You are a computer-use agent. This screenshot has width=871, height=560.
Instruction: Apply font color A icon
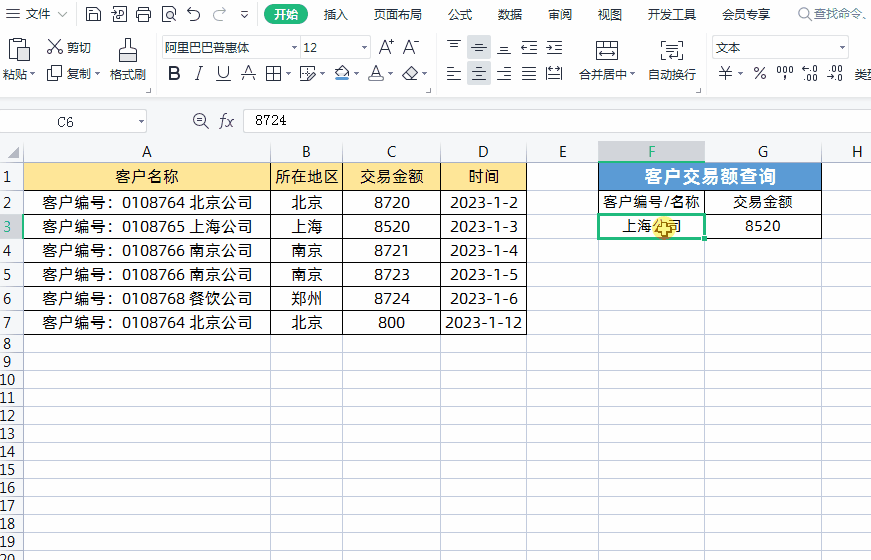click(376, 73)
